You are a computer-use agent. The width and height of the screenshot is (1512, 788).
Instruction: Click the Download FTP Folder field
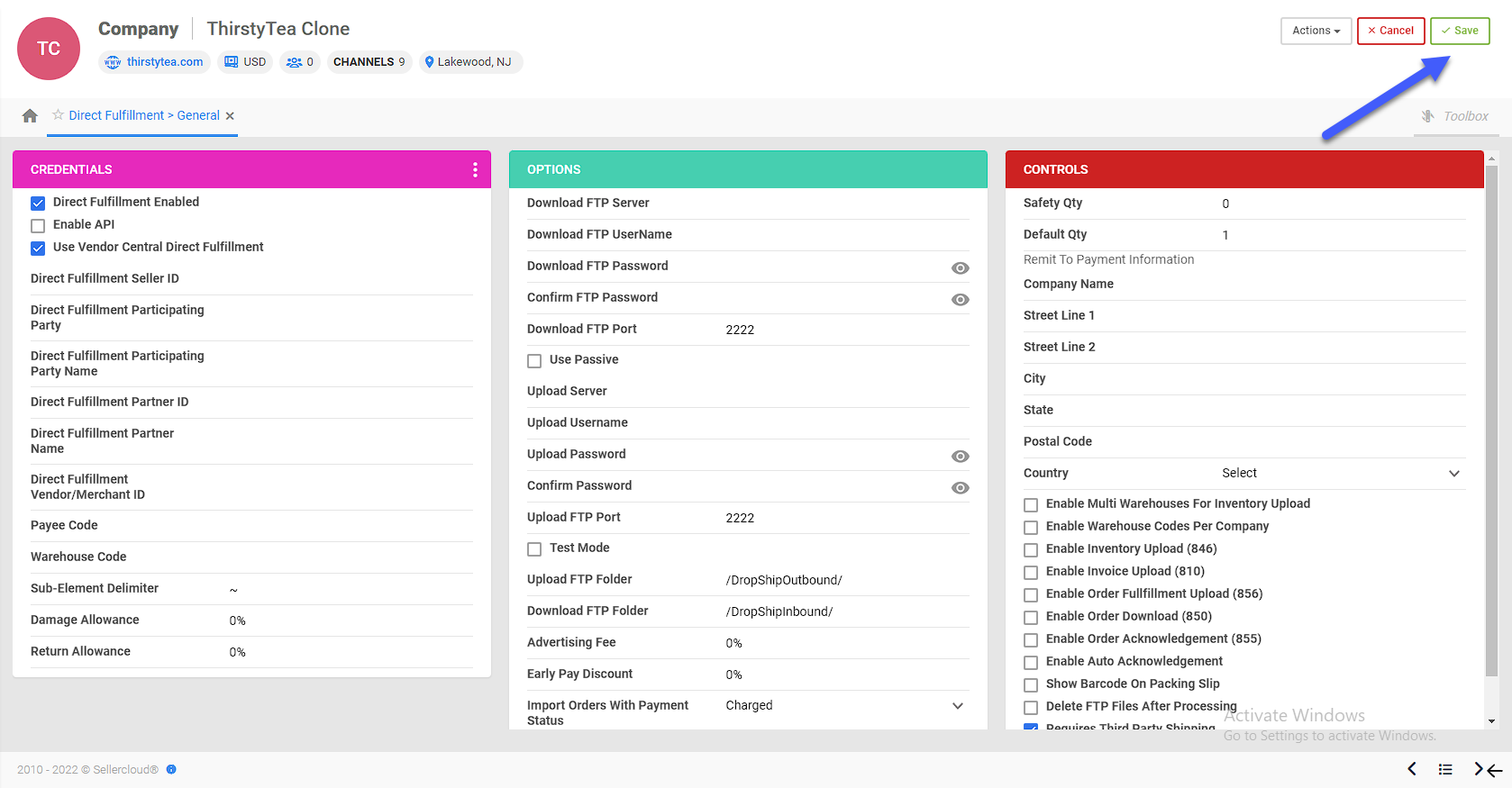coord(846,611)
